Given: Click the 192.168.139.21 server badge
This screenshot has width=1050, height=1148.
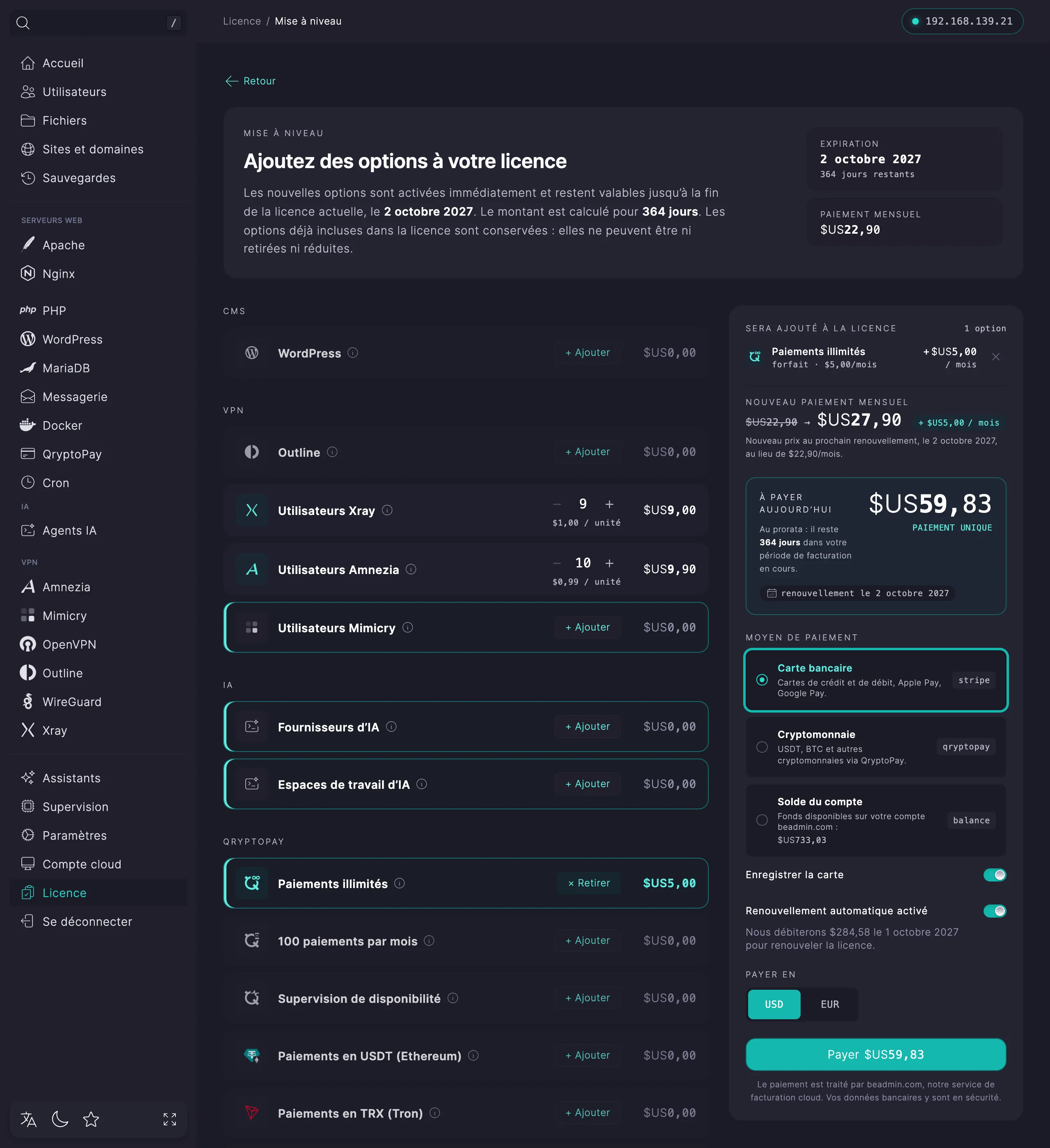Looking at the screenshot, I should [962, 21].
